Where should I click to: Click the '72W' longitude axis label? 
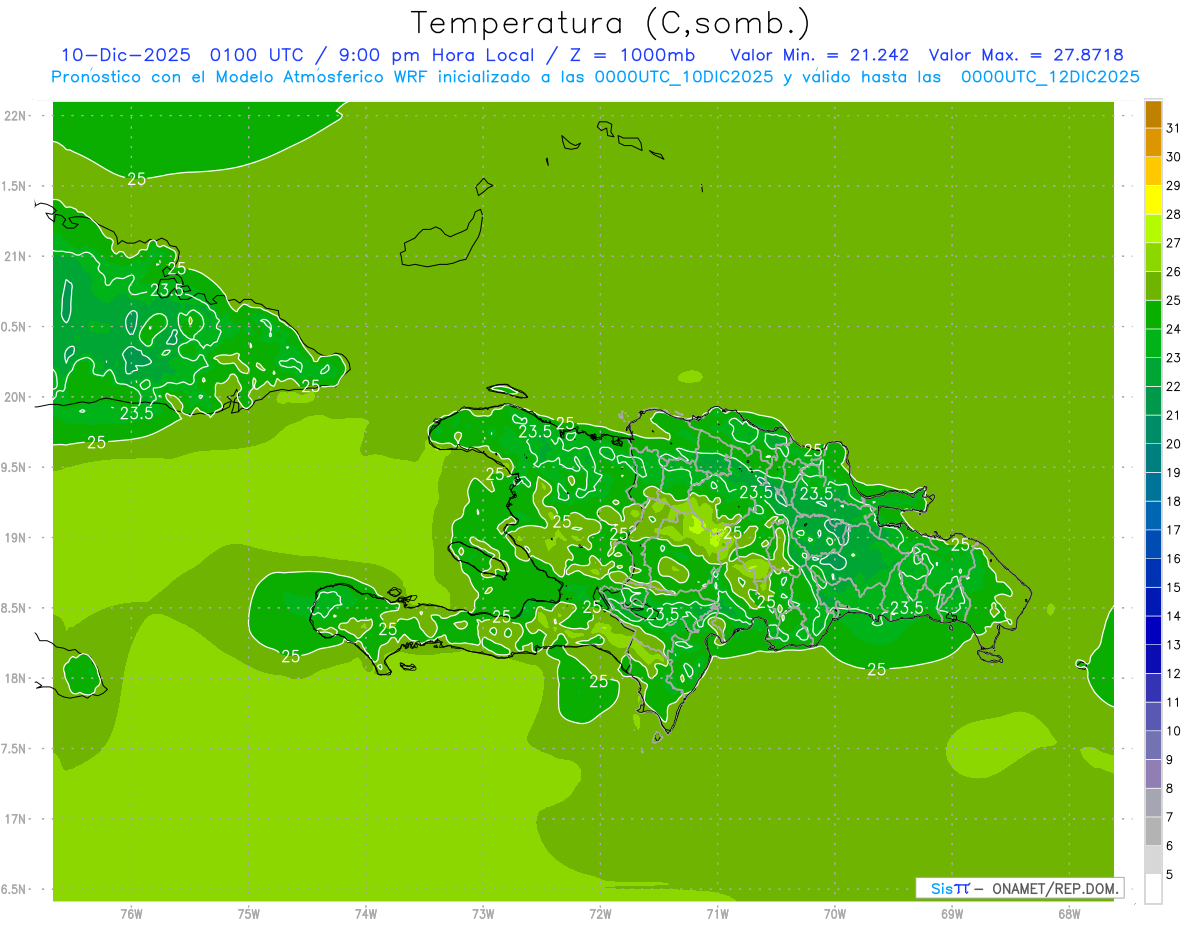coord(600,913)
